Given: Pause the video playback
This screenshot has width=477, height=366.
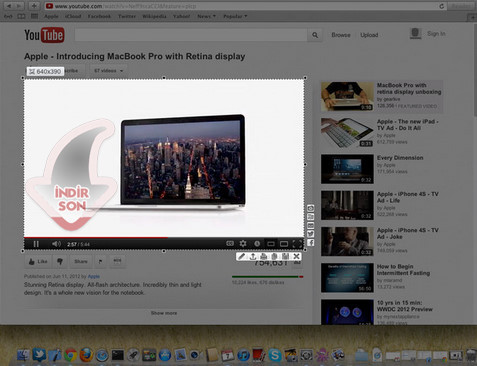Looking at the screenshot, I should [36, 244].
